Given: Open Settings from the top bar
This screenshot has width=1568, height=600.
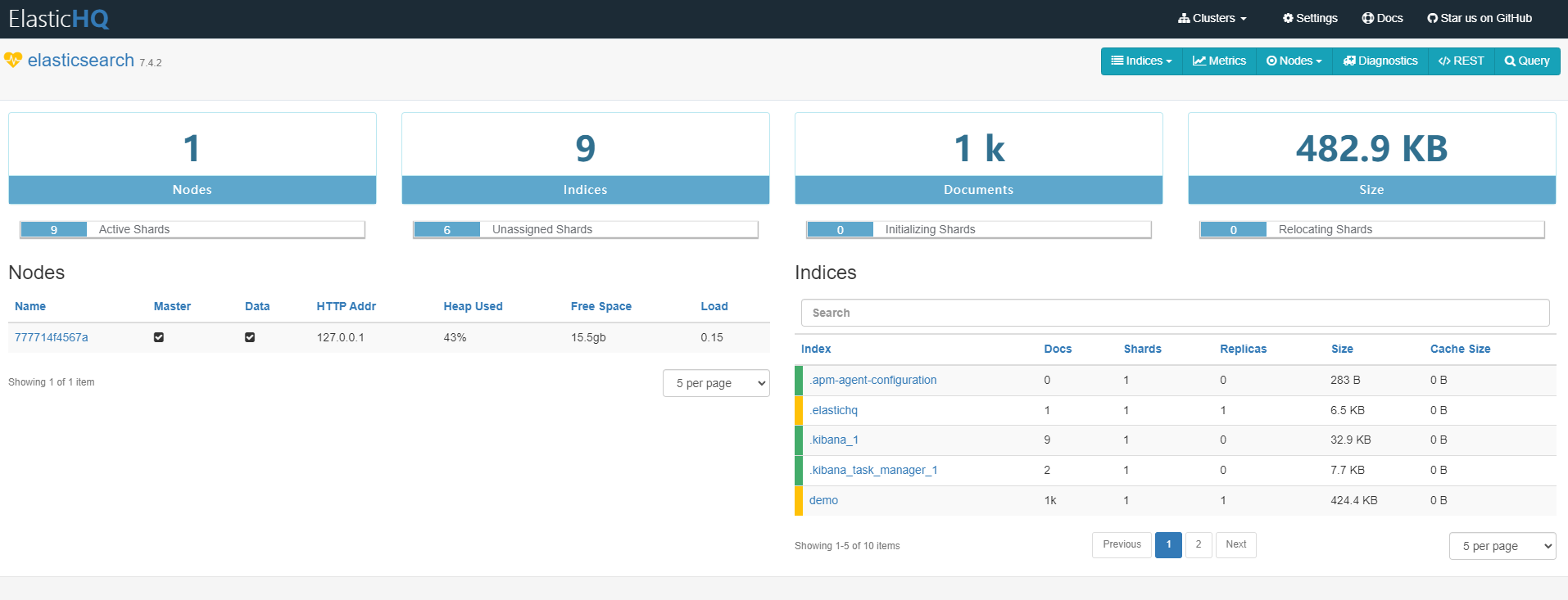Looking at the screenshot, I should click(x=1310, y=18).
